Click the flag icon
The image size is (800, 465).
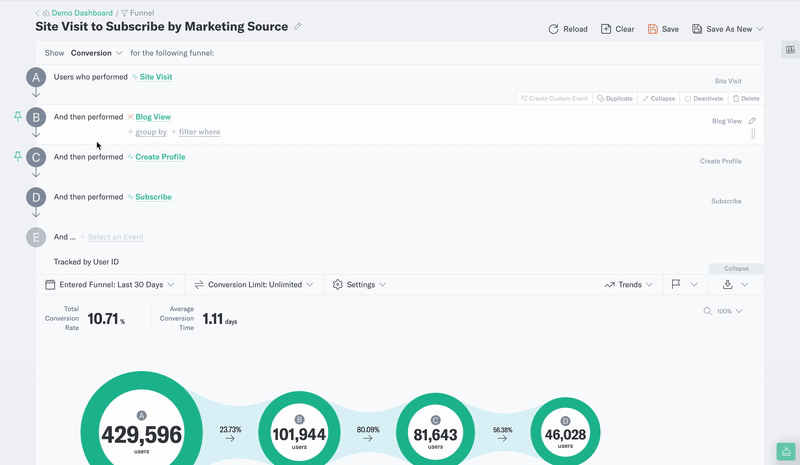click(676, 284)
